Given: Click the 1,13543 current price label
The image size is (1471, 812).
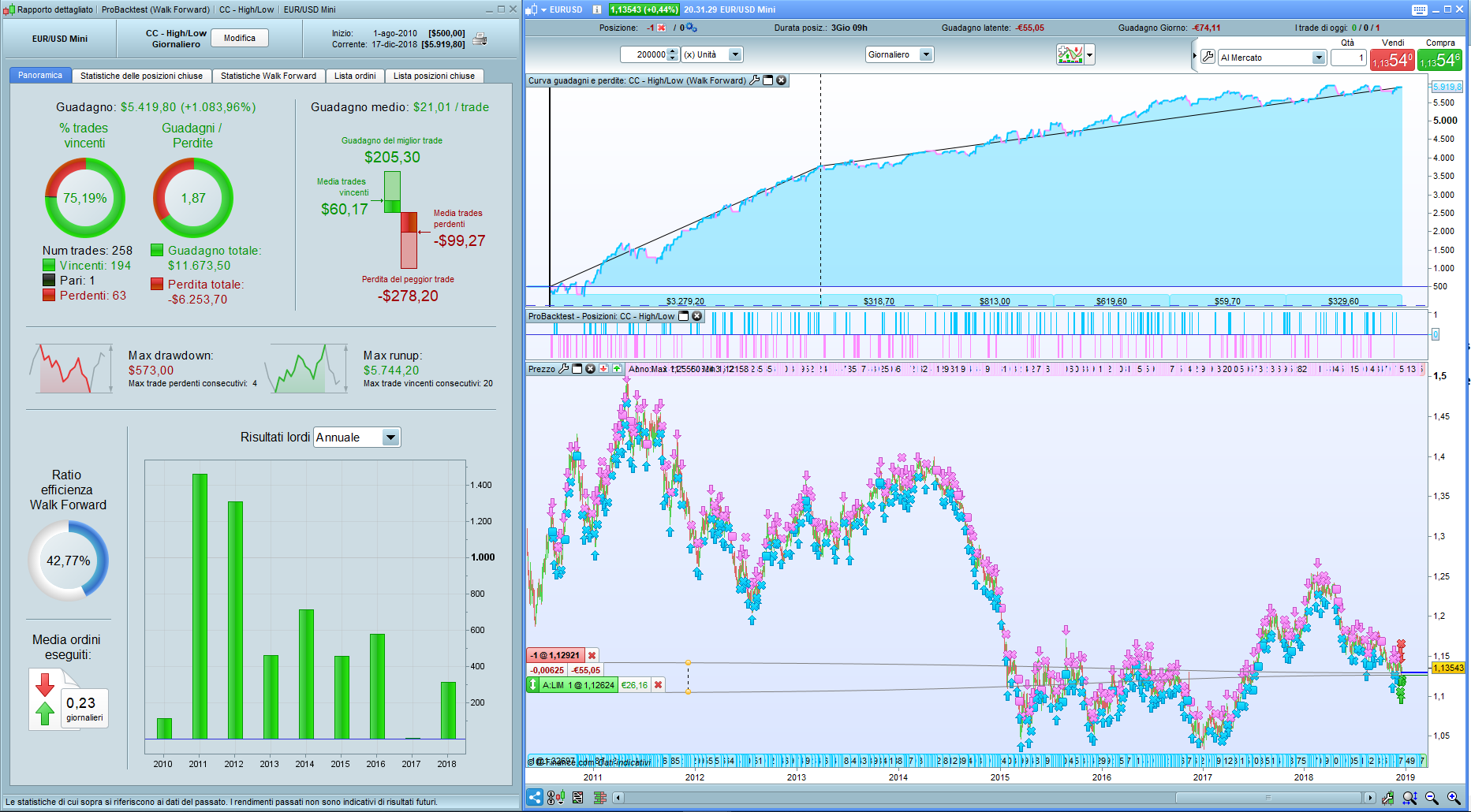Looking at the screenshot, I should click(1448, 668).
